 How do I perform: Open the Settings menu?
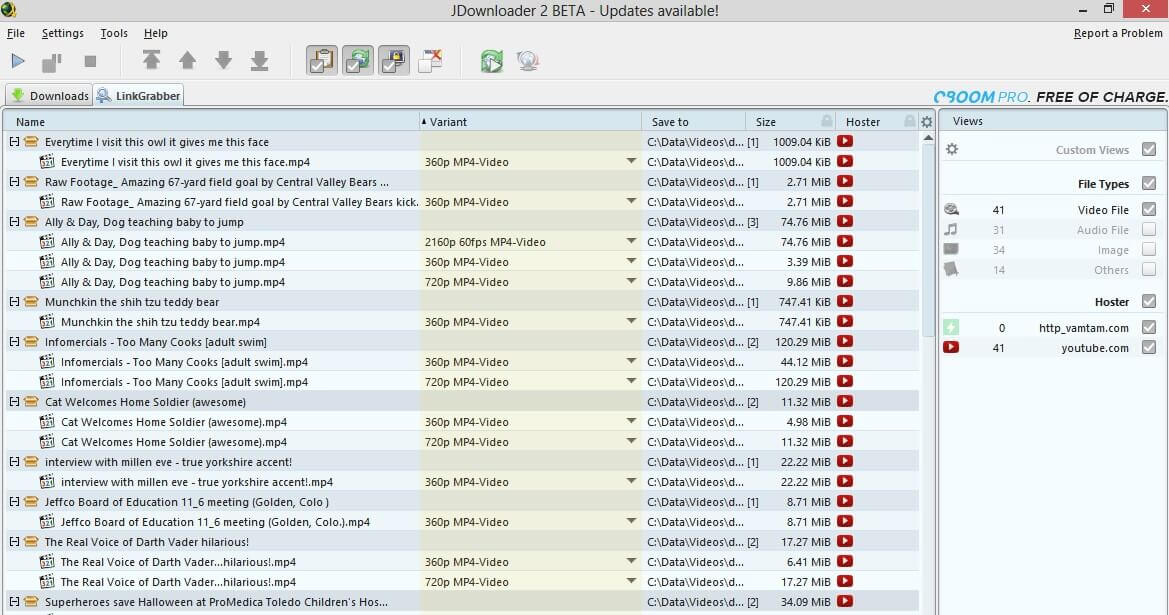click(62, 32)
